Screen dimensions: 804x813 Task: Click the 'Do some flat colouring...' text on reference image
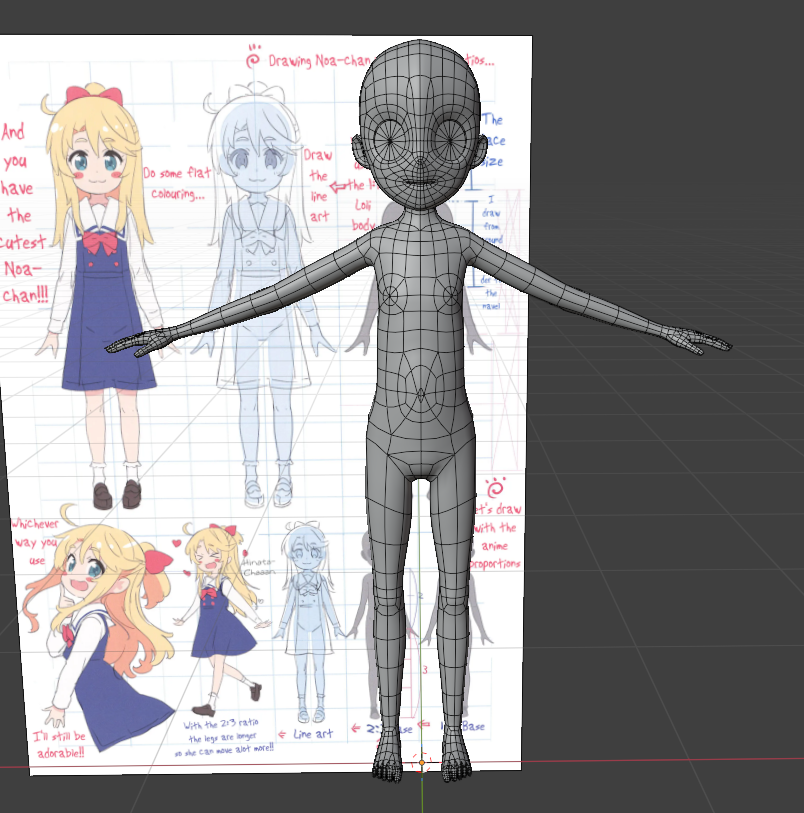tap(177, 183)
